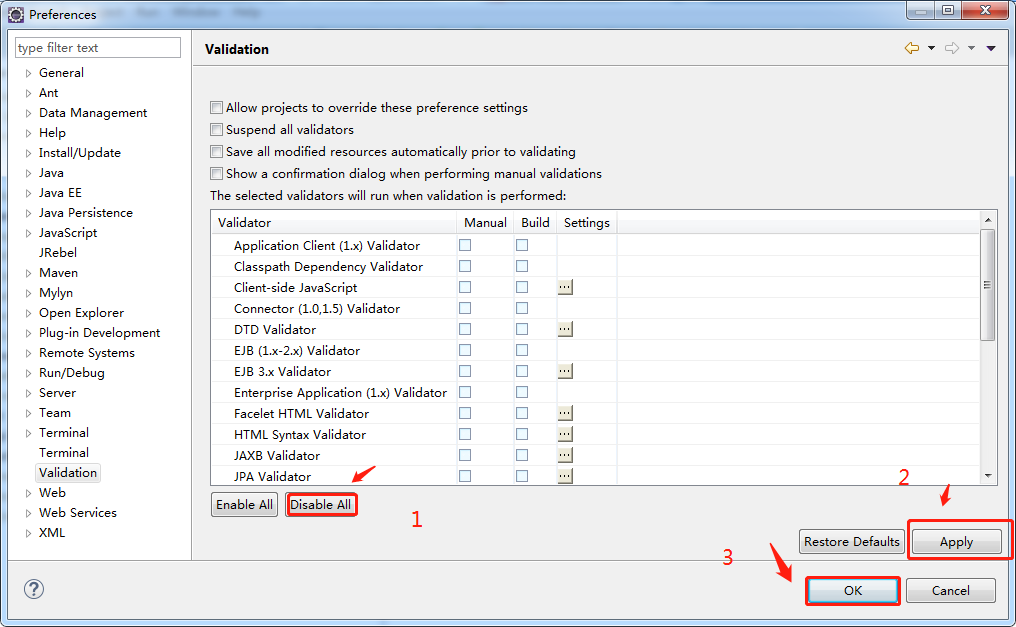Expand the Java EE tree node
The image size is (1016, 627).
[x=29, y=193]
